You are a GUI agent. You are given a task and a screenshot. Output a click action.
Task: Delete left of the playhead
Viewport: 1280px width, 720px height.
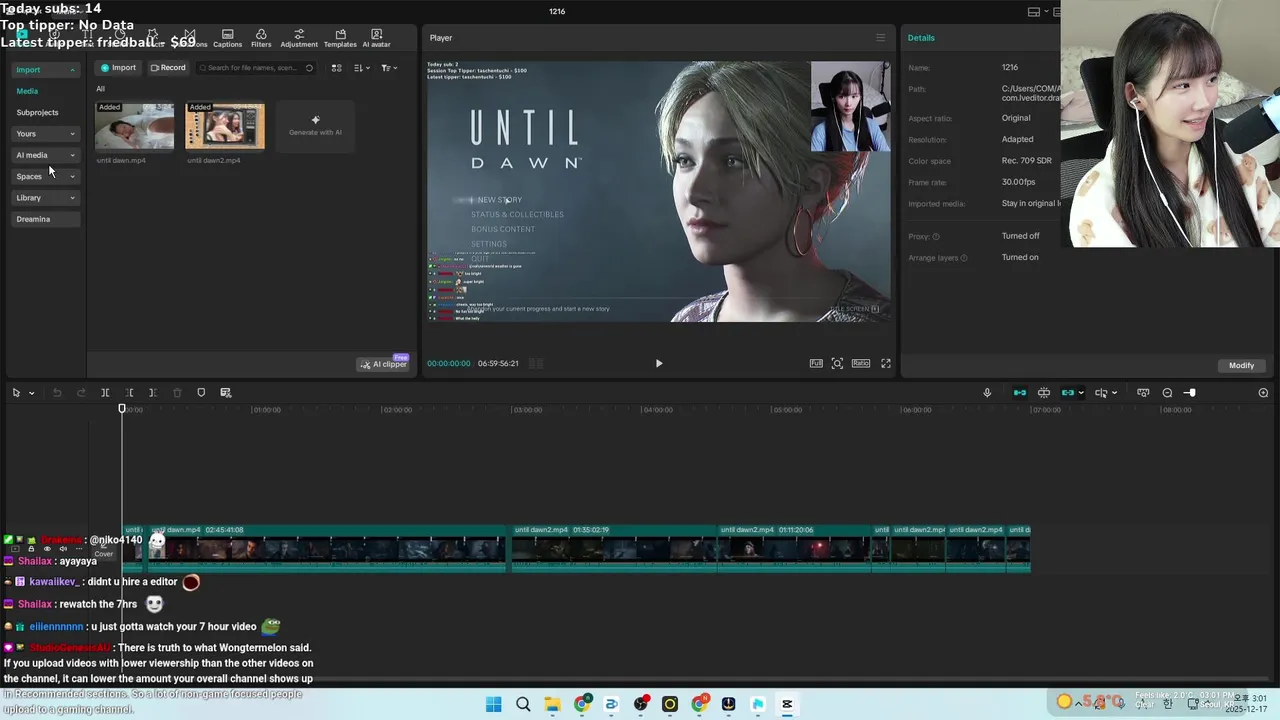[x=129, y=393]
